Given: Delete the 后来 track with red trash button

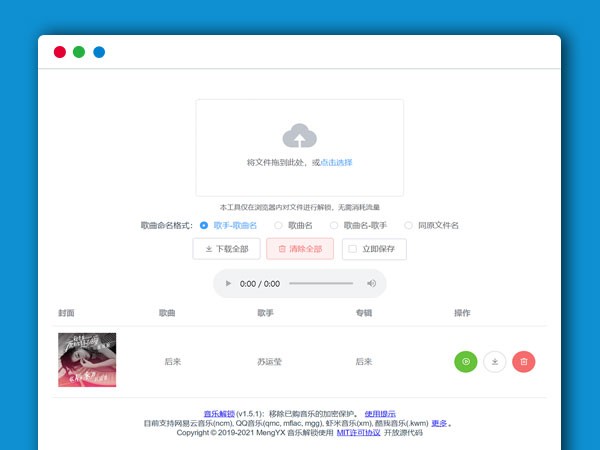Looking at the screenshot, I should [x=523, y=361].
